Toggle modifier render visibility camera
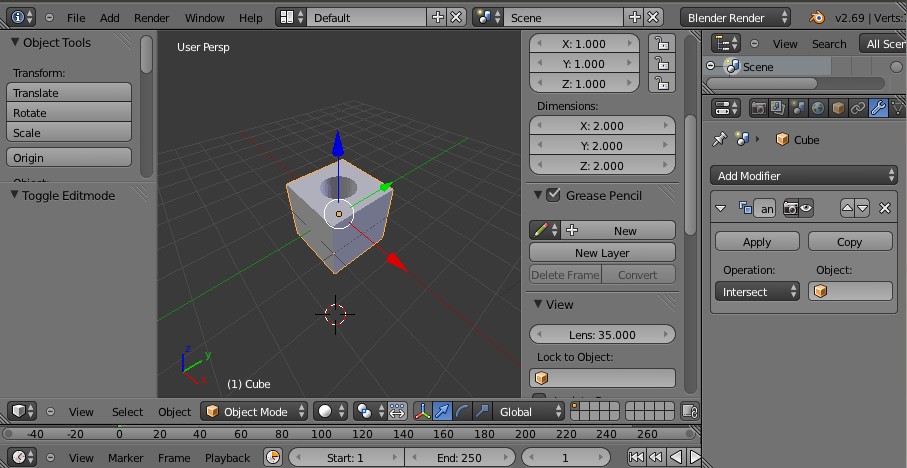Viewport: 907px width, 468px height. pyautogui.click(x=791, y=208)
